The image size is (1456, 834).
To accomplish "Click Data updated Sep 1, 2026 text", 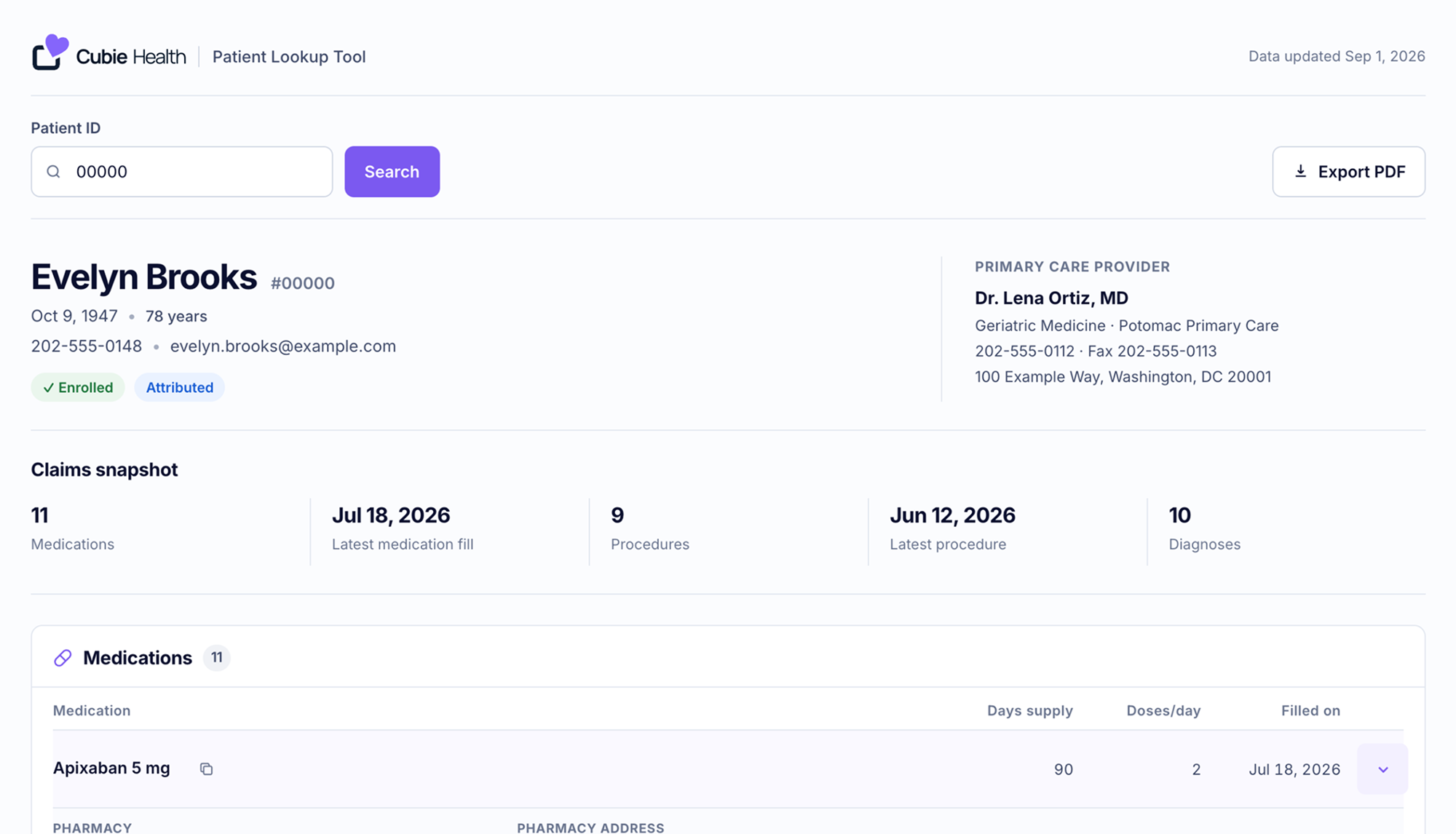I will [1337, 57].
